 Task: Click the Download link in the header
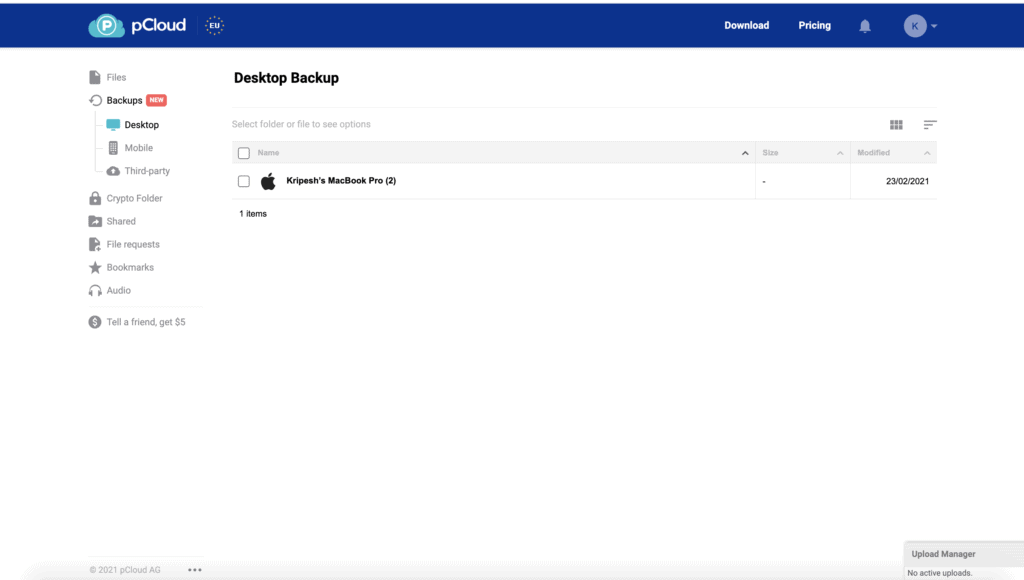click(x=746, y=25)
